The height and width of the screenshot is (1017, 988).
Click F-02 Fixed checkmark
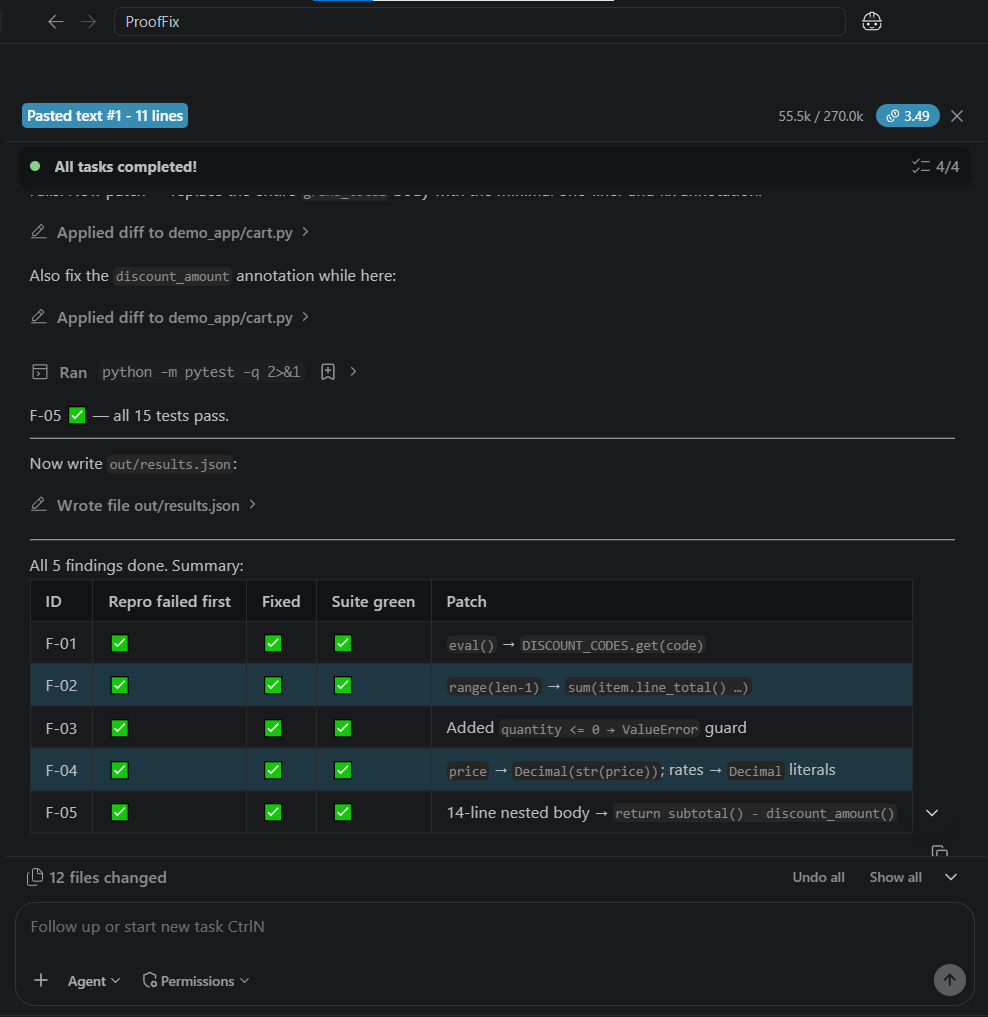273,686
